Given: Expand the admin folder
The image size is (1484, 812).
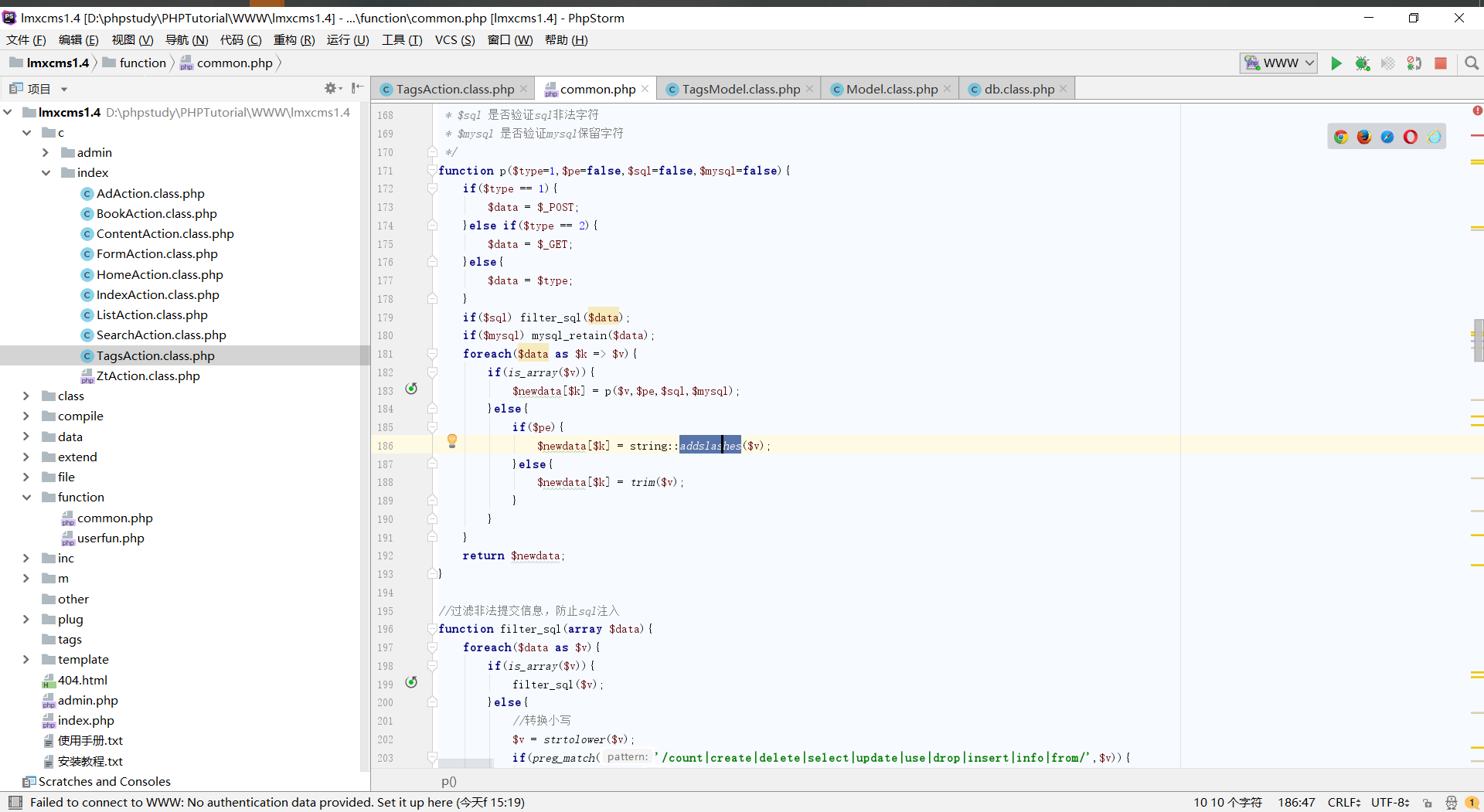Looking at the screenshot, I should 46,153.
